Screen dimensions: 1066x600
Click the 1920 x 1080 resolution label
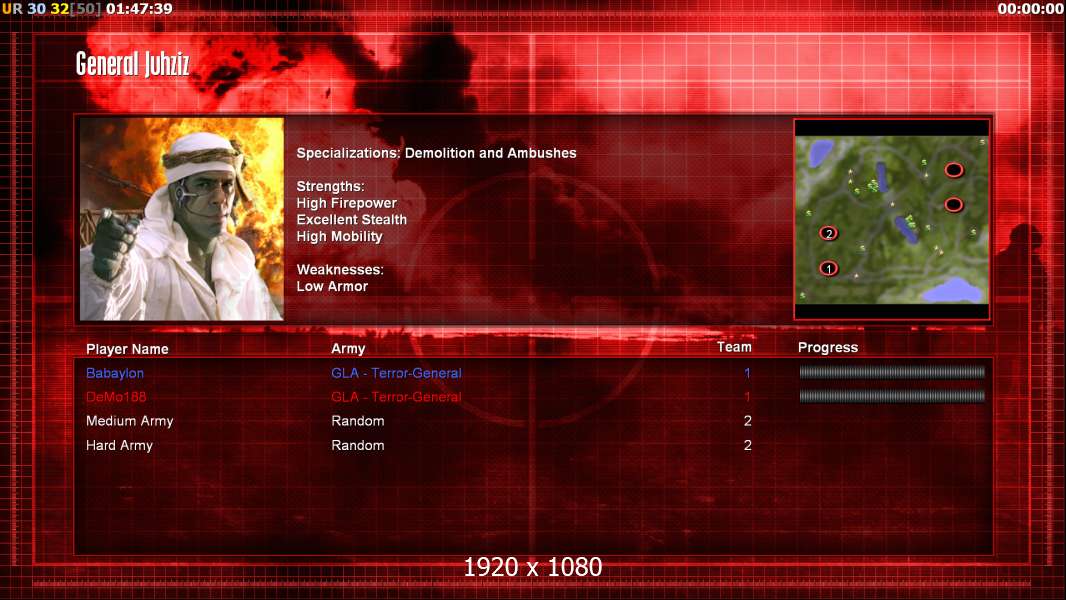tap(533, 567)
